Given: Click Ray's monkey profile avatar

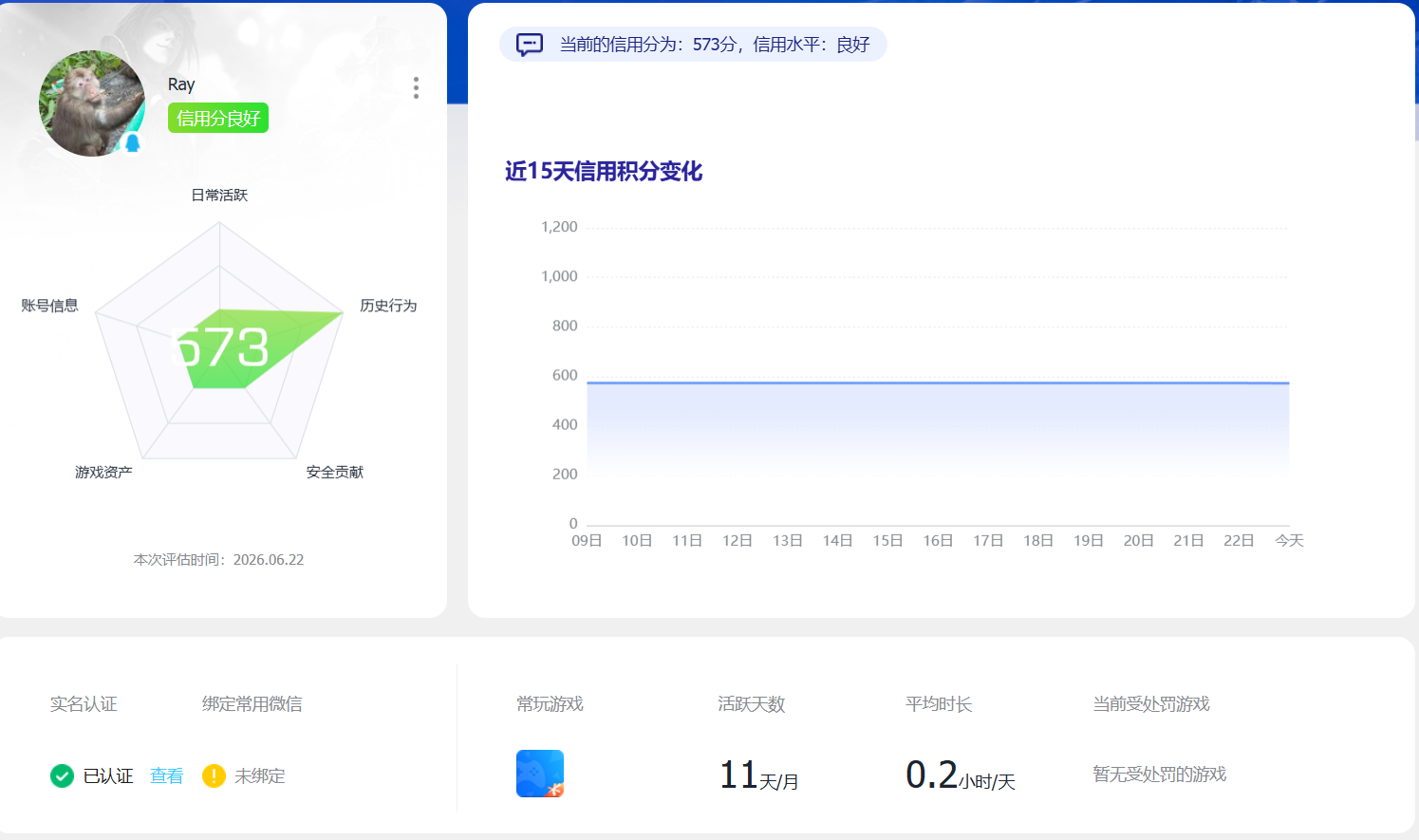Looking at the screenshot, I should click(92, 103).
